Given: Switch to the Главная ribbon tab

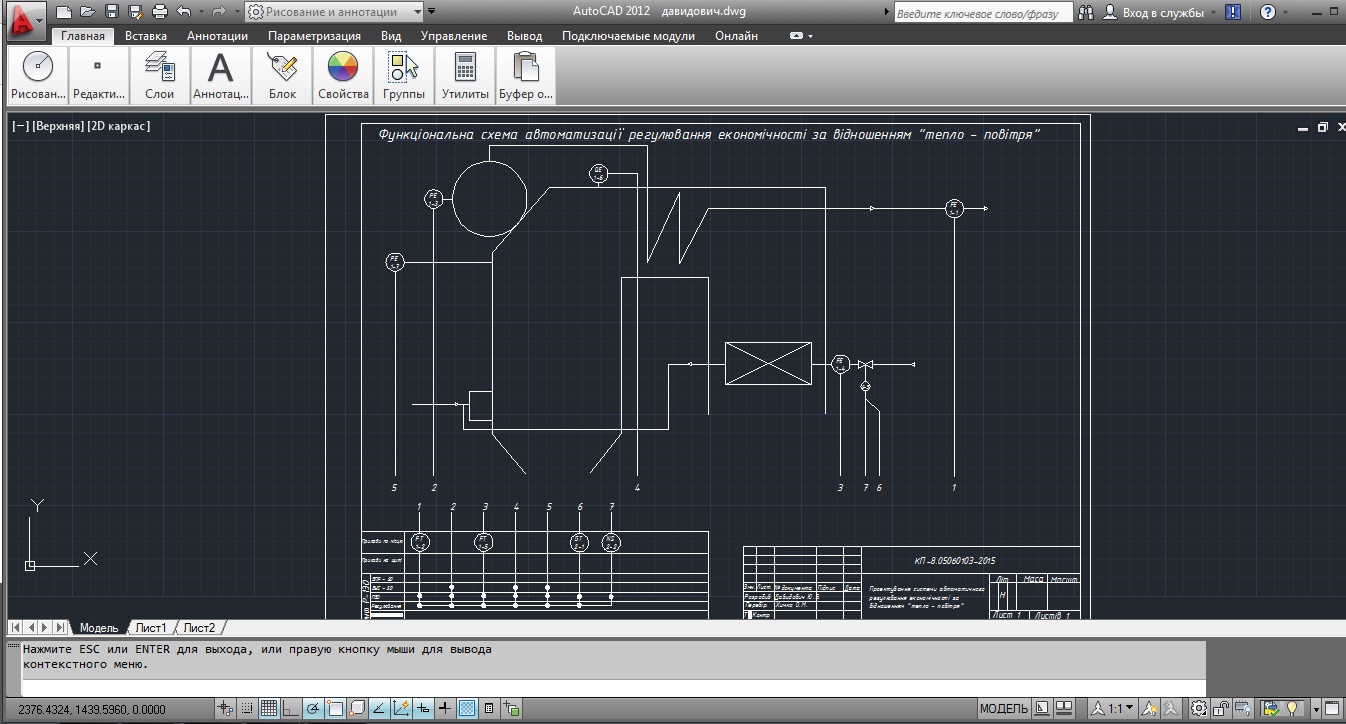Looking at the screenshot, I should (x=83, y=36).
